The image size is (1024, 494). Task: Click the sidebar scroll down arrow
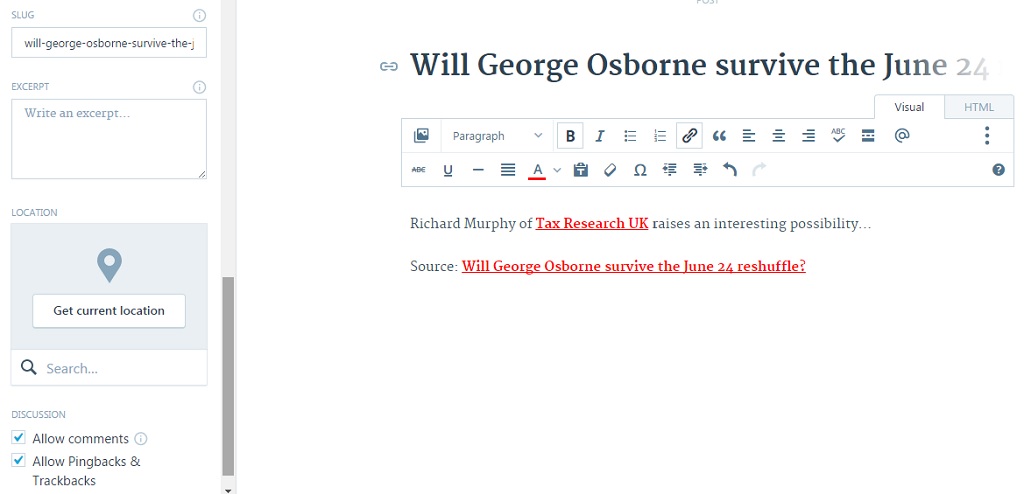point(228,489)
